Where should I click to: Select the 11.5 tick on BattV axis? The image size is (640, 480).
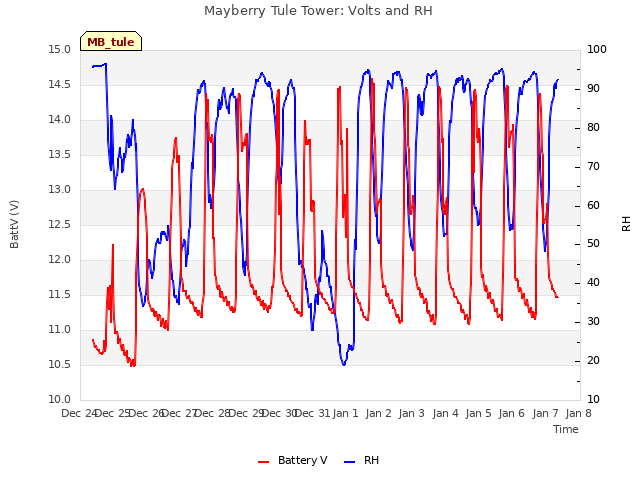click(60, 295)
